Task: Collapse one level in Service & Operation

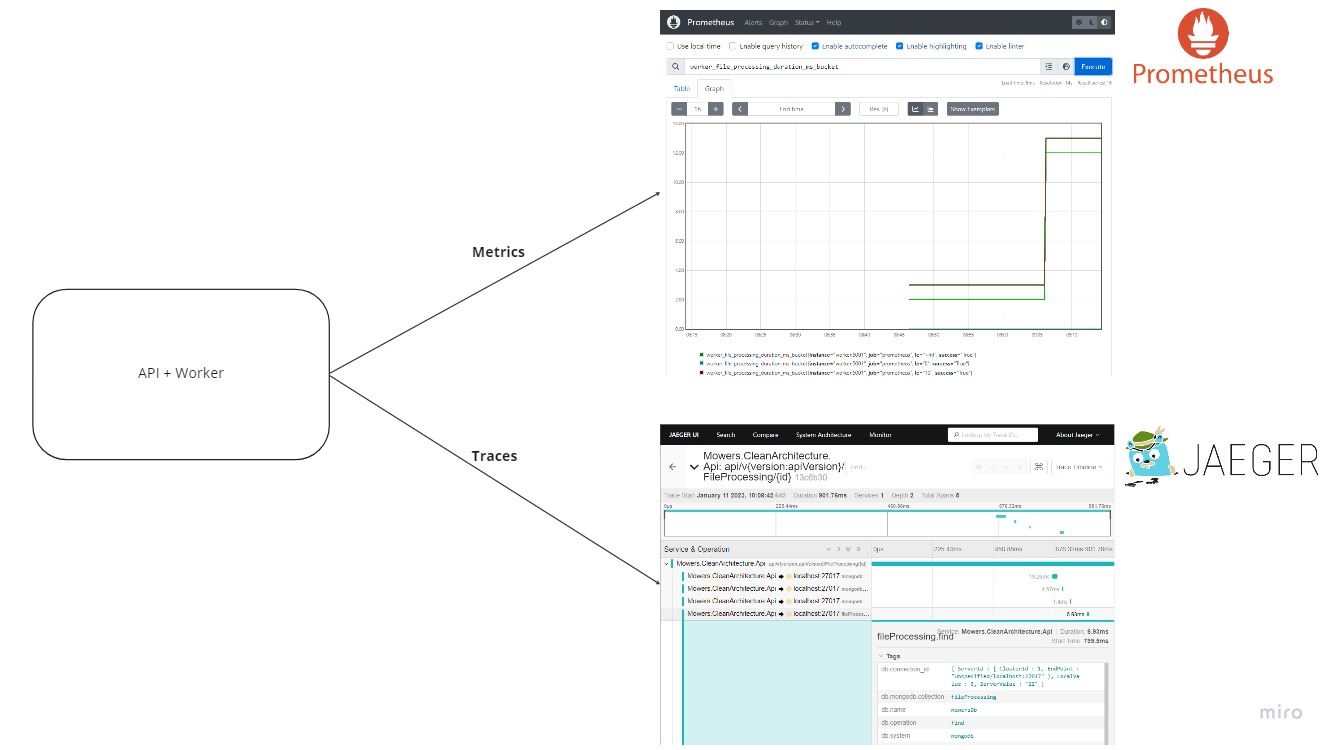Action: (838, 549)
